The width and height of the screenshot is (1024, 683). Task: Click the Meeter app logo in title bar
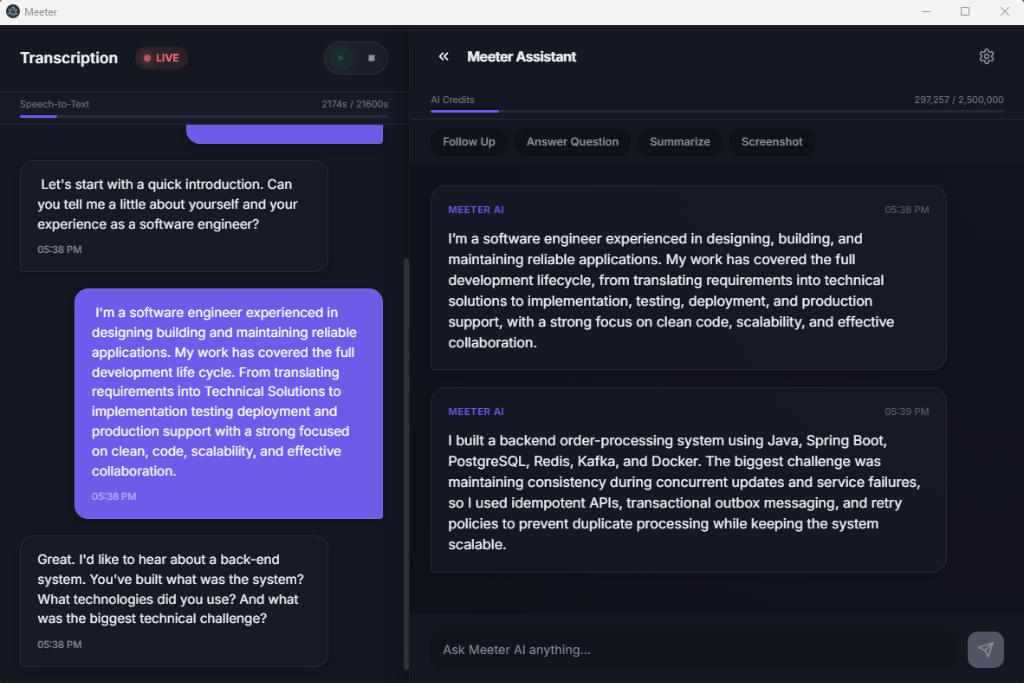click(x=12, y=12)
